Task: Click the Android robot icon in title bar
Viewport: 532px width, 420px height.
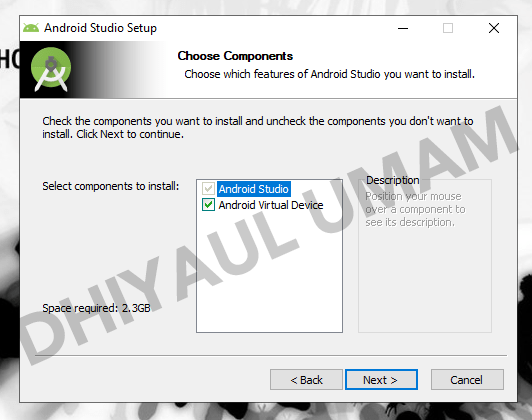Action: coord(31,28)
